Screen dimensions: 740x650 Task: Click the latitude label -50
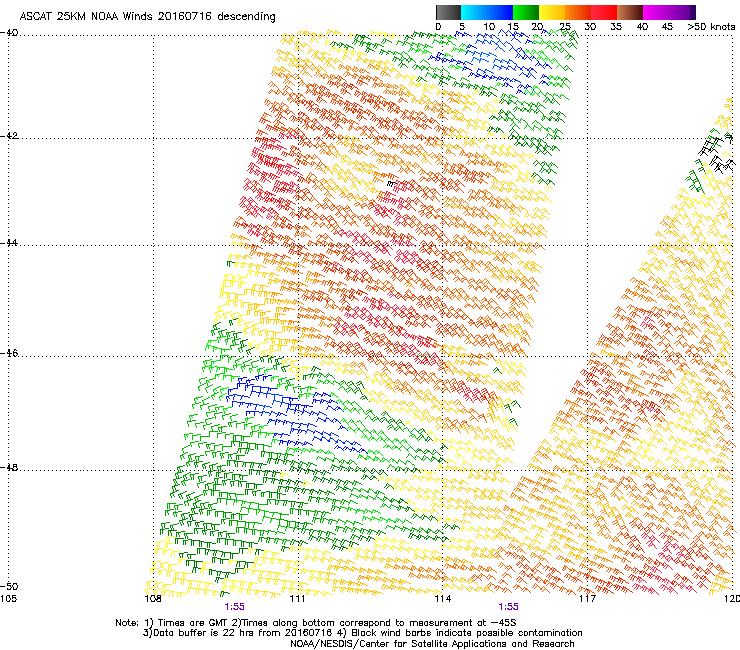(9, 586)
